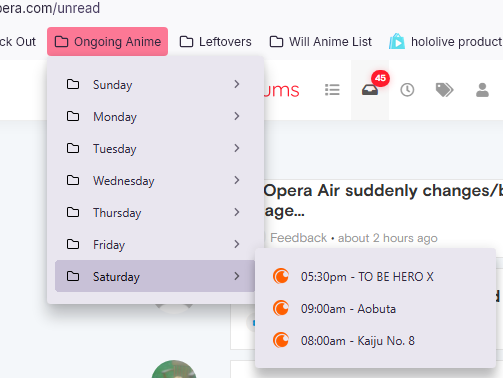Viewport: 503px width, 378px height.
Task: Click the Leftovers folder icon
Action: 186,42
